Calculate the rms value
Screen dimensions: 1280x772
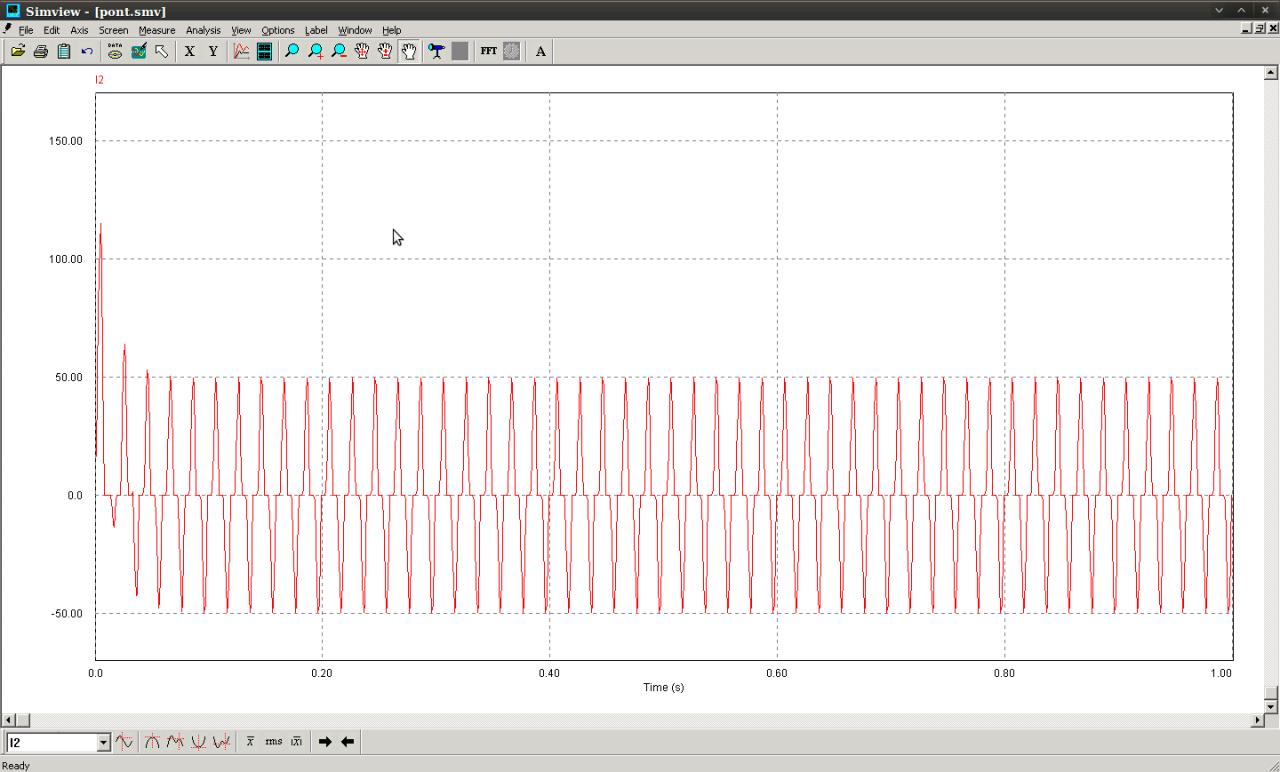273,742
